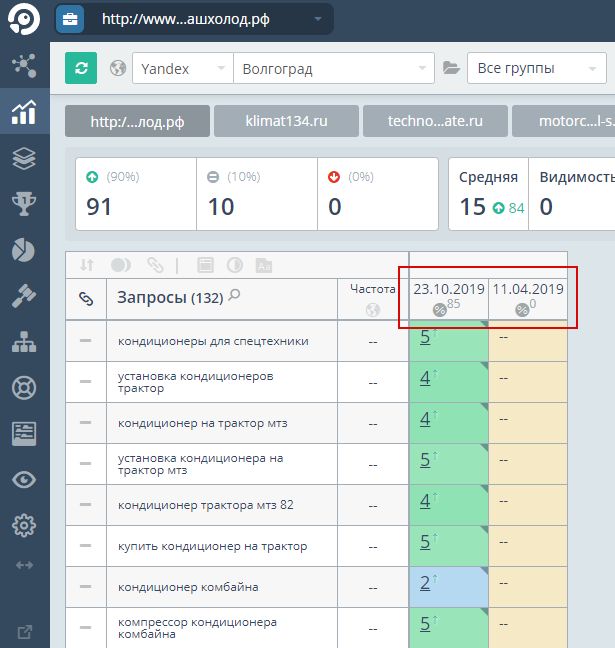Open the pie chart sidebar section

(24, 250)
